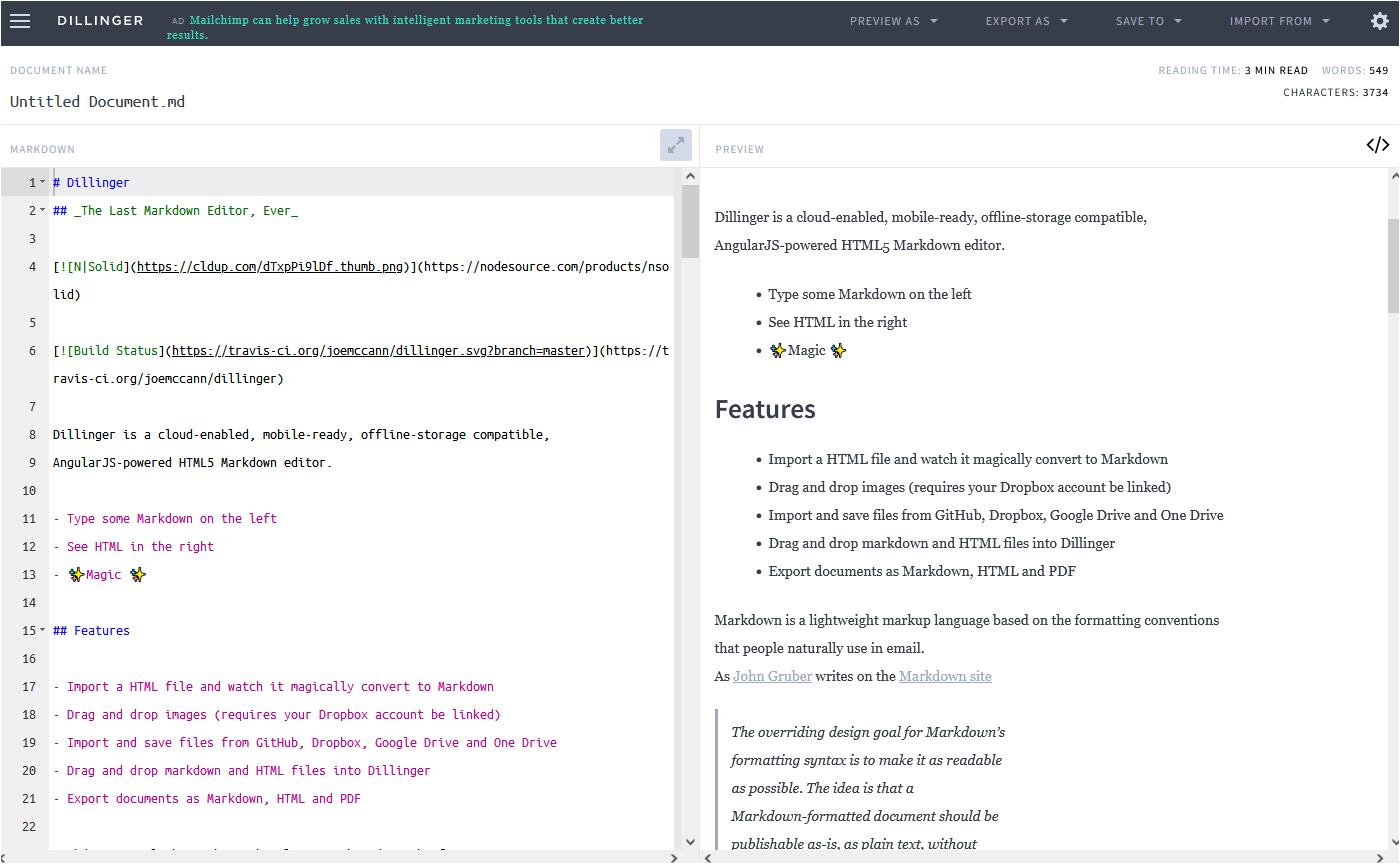Open the SAVE TO dropdown
Screen dimensions: 1400x864
click(x=1148, y=20)
